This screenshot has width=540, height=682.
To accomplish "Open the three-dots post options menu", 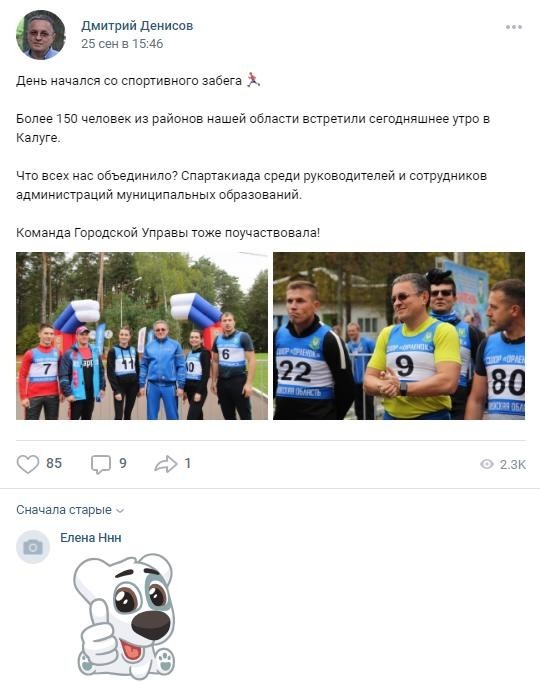I will pos(513,27).
